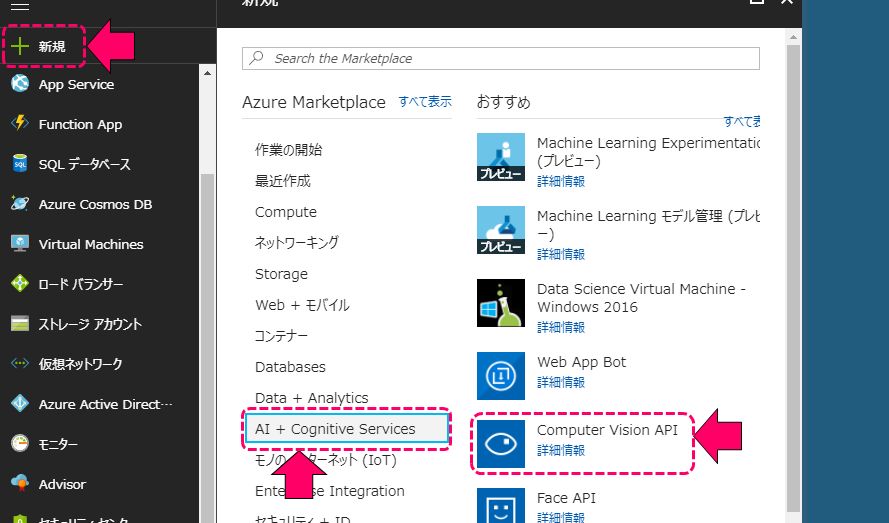Viewport: 889px width, 523px height.
Task: Click the Data Science Virtual Machine icon
Action: click(x=501, y=303)
